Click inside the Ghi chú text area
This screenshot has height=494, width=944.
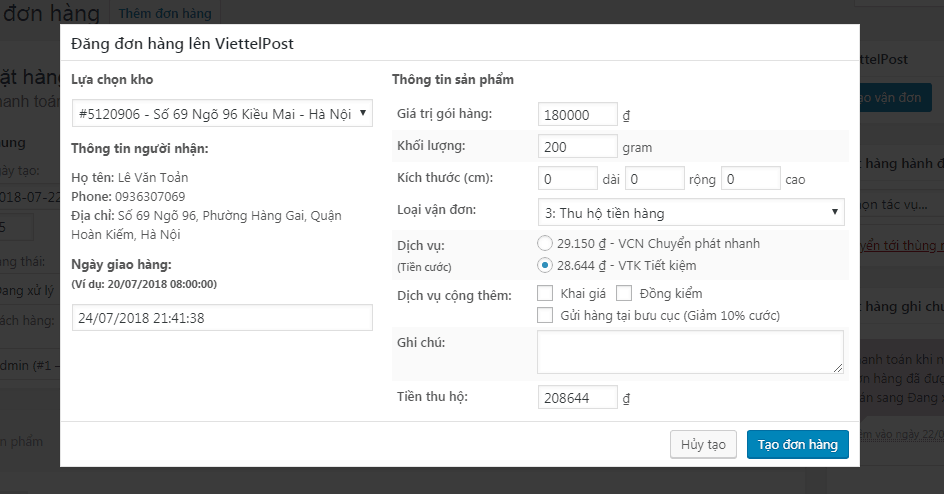690,352
